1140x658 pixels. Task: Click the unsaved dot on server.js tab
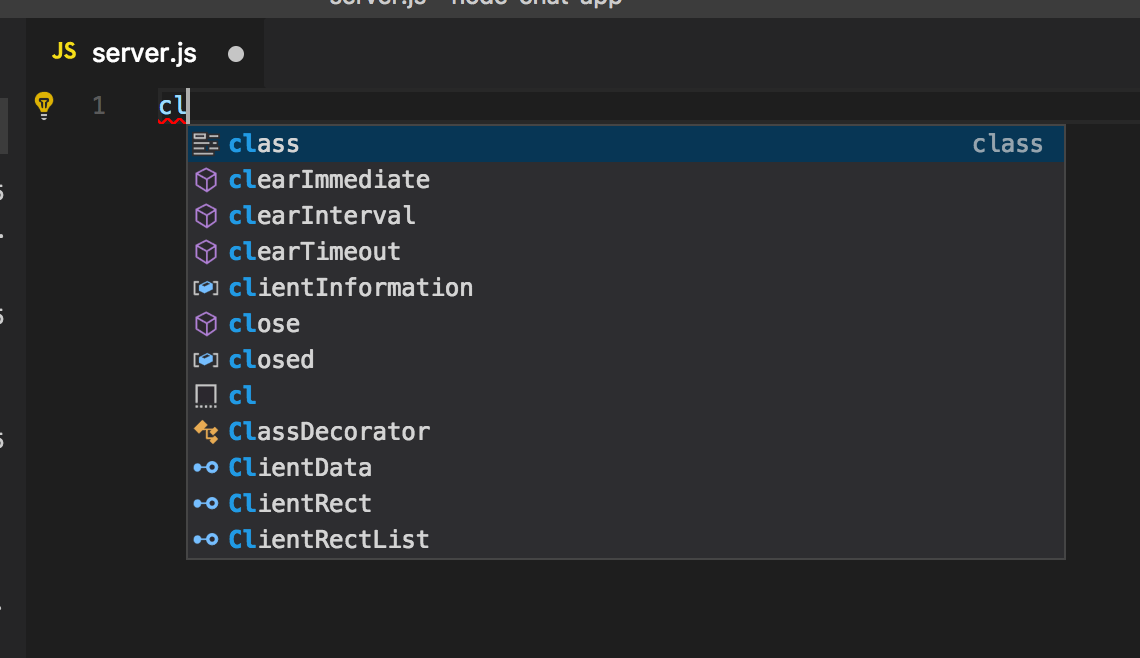(236, 55)
